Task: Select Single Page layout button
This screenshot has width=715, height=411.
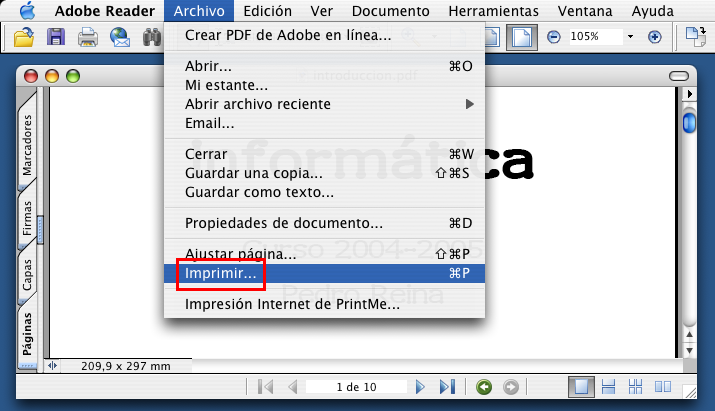Action: tap(581, 387)
